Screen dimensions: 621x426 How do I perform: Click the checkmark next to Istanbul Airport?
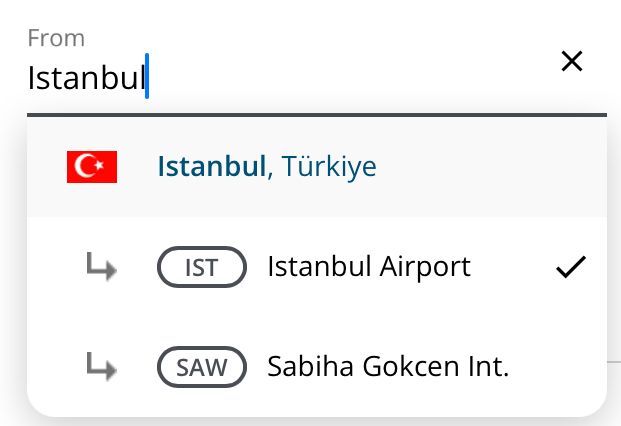coord(571,267)
